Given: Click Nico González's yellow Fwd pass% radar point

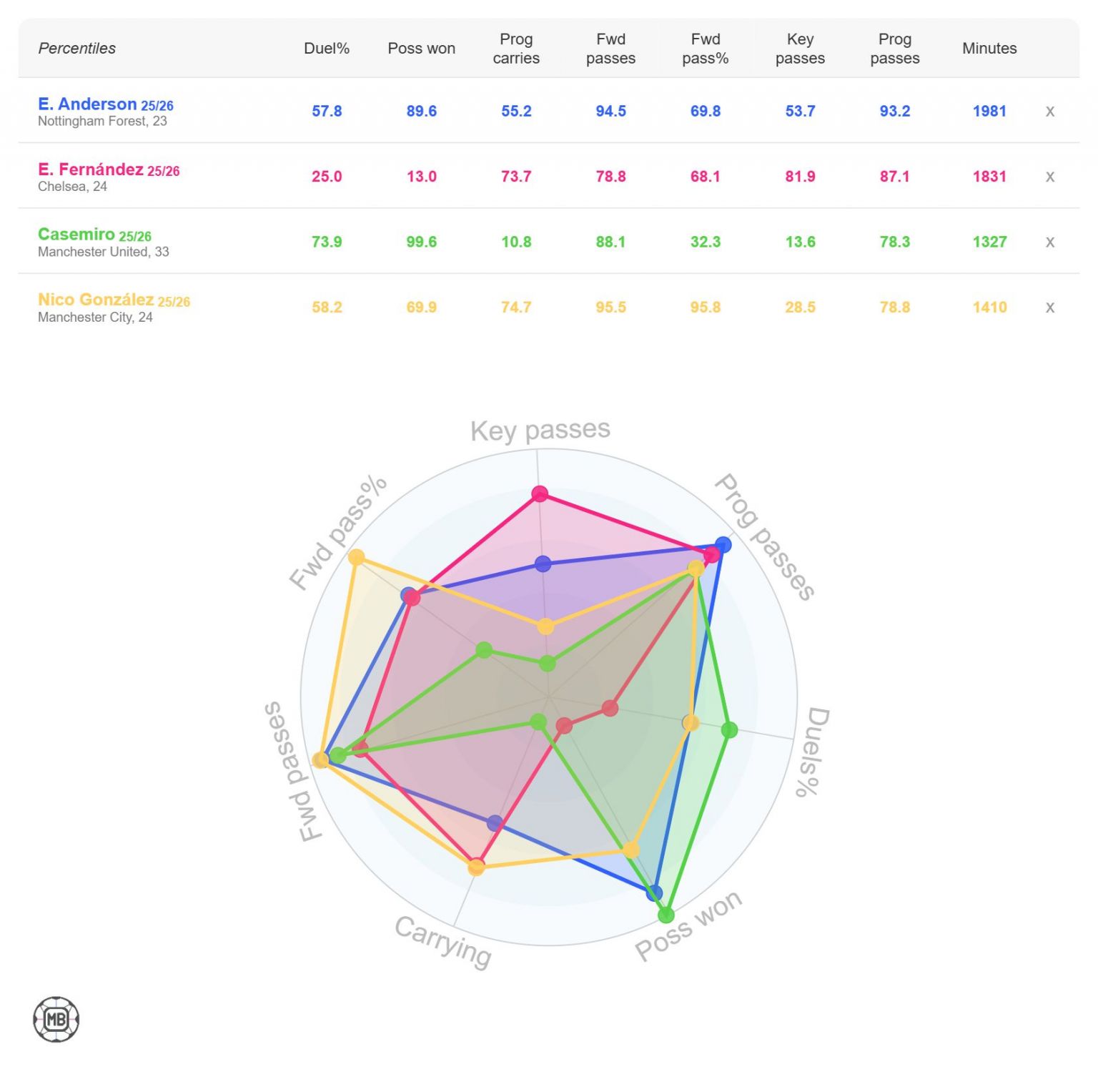Looking at the screenshot, I should [x=356, y=557].
